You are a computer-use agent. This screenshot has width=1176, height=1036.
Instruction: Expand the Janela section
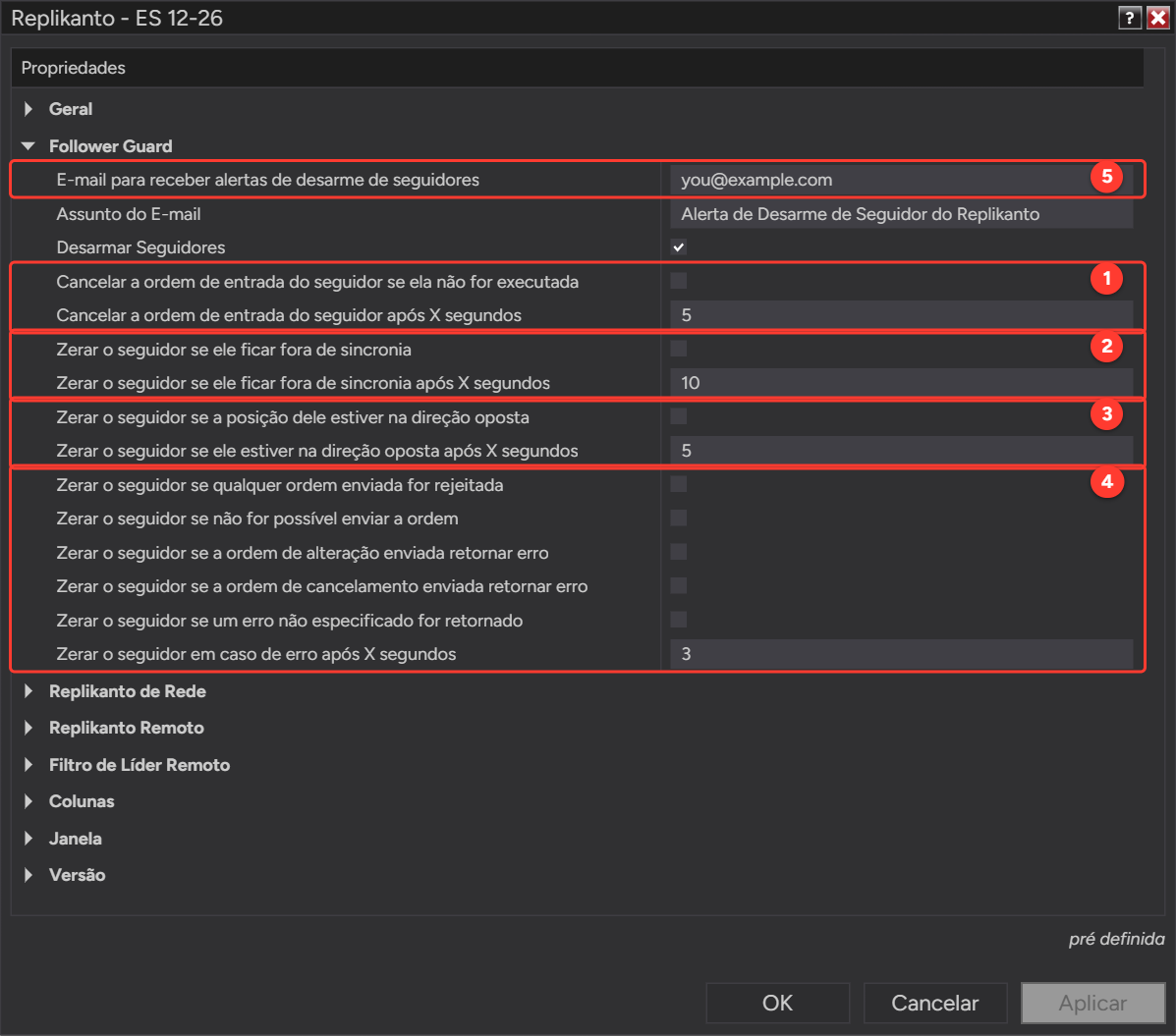pyautogui.click(x=28, y=838)
